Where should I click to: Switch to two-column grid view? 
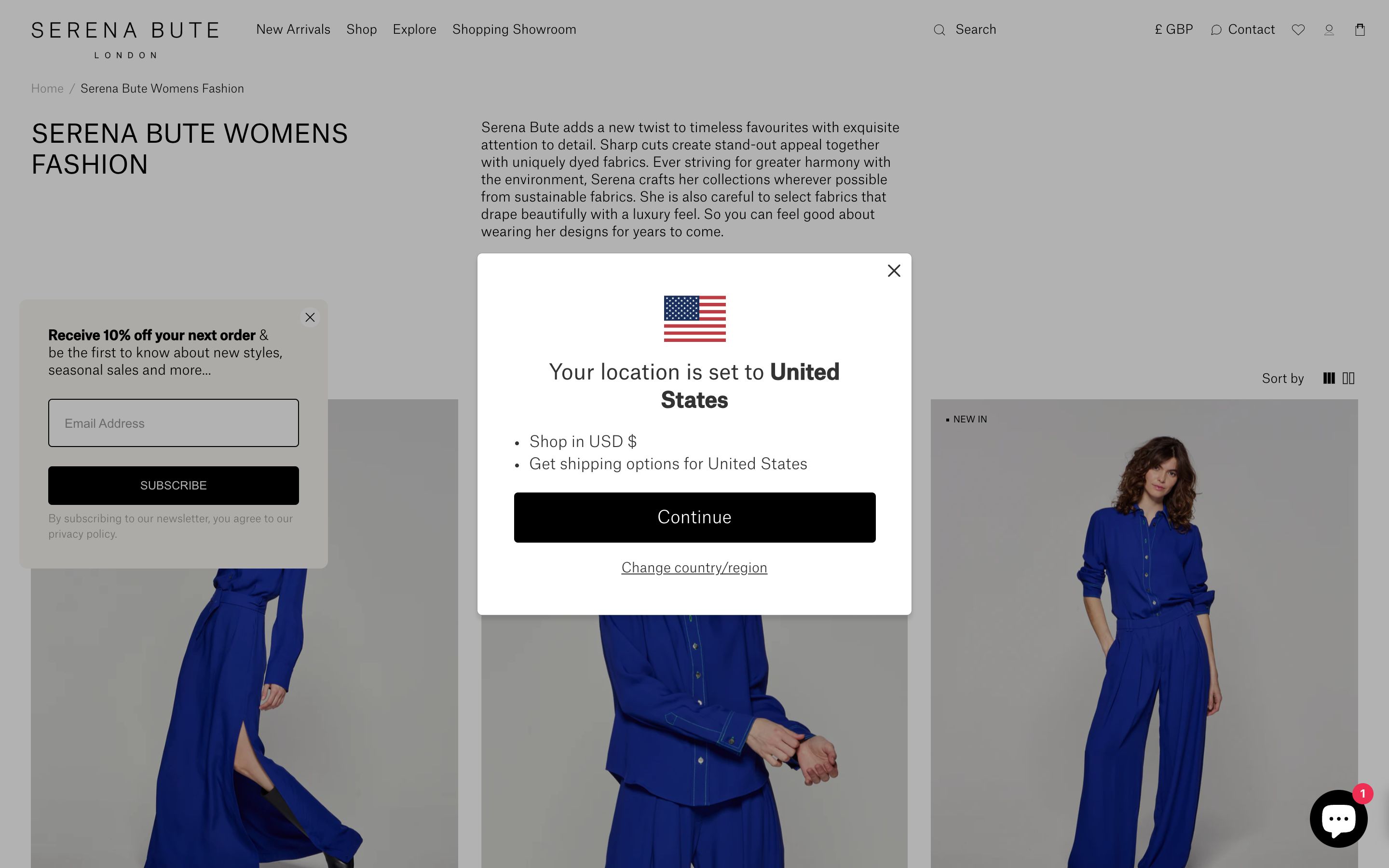pyautogui.click(x=1348, y=379)
